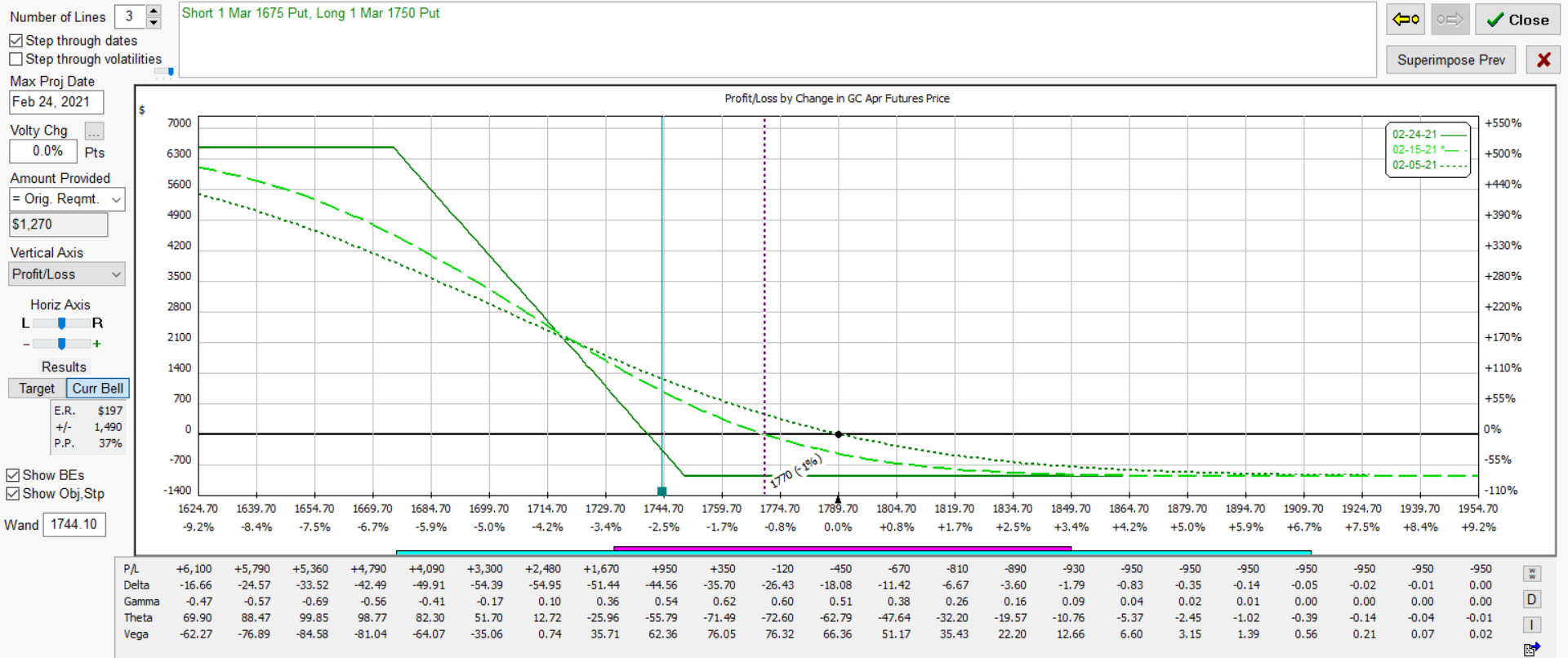Click the Superimpose Prev button
The image size is (1568, 658).
coord(1450,60)
